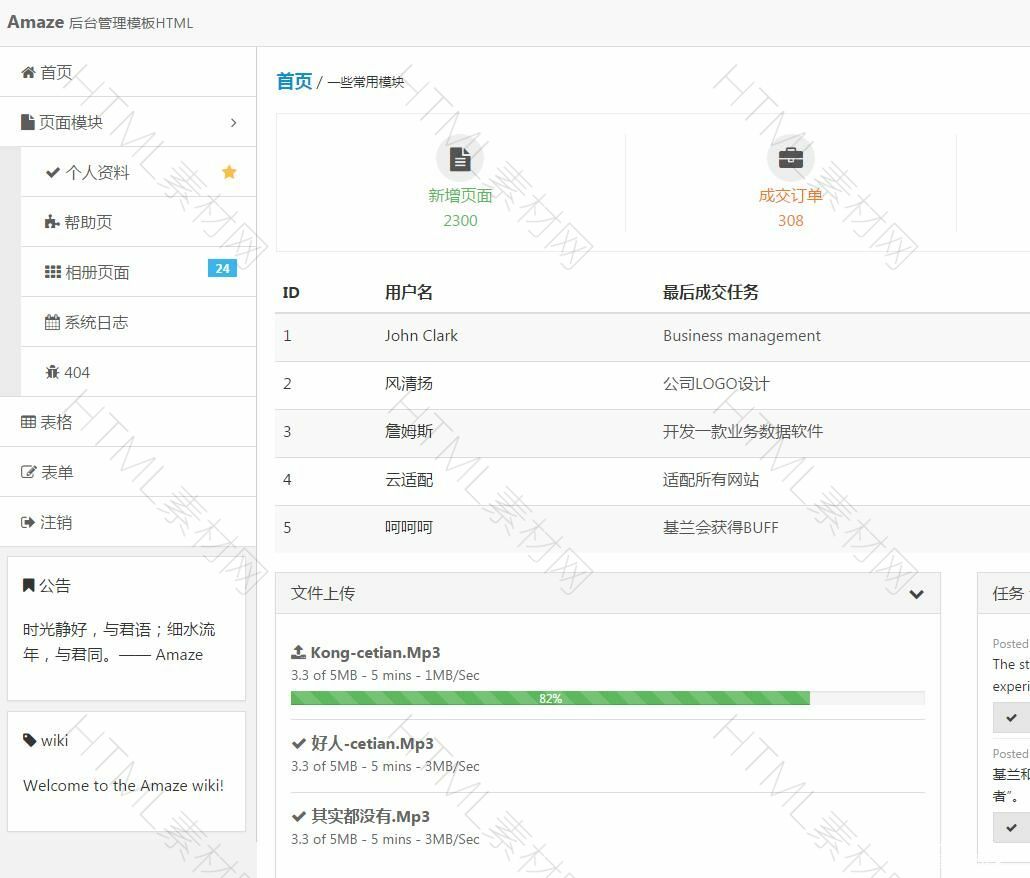Click the bug icon next to 404
The image size is (1030, 878).
(52, 372)
